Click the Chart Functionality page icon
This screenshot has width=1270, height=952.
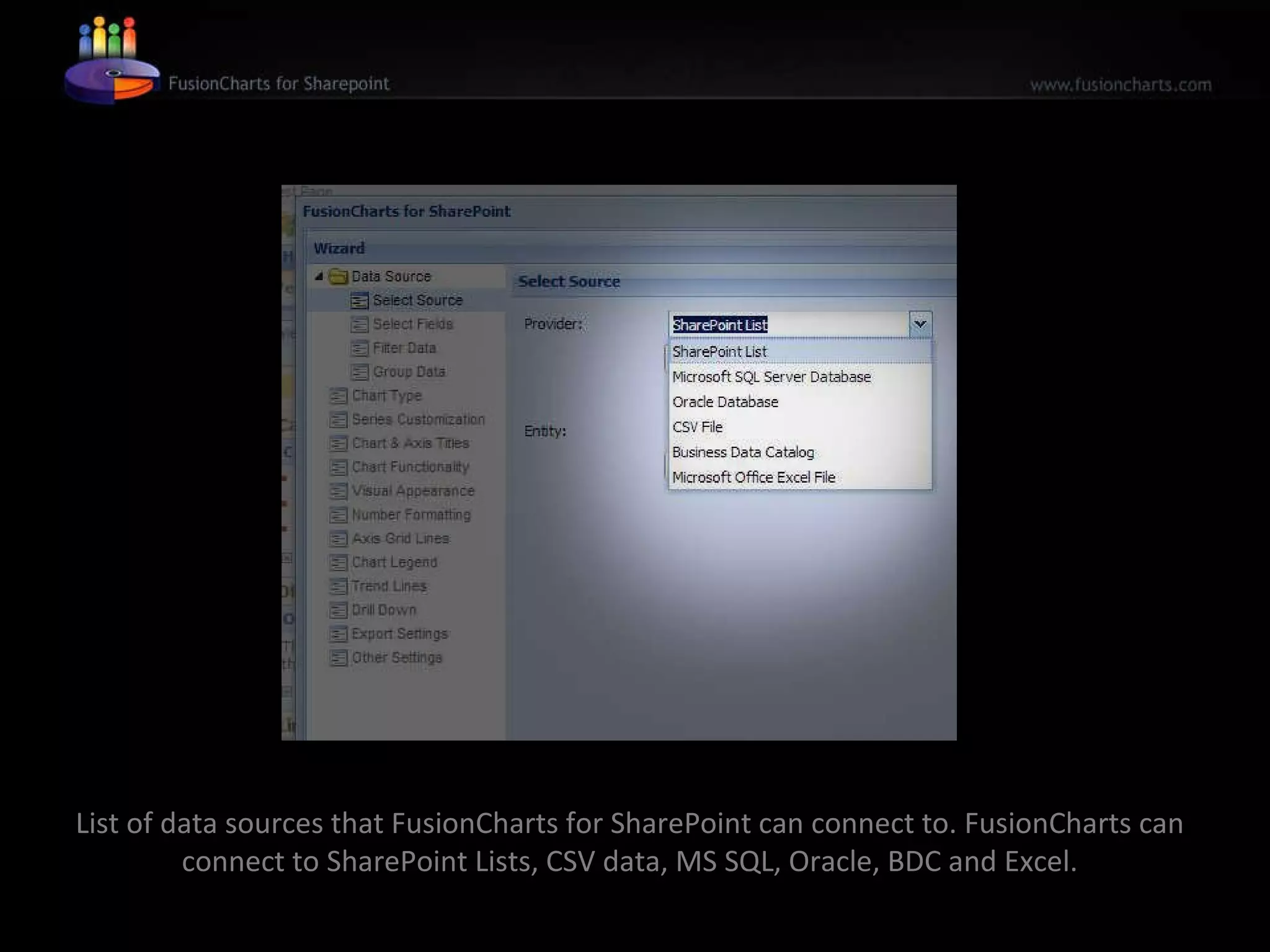point(338,467)
